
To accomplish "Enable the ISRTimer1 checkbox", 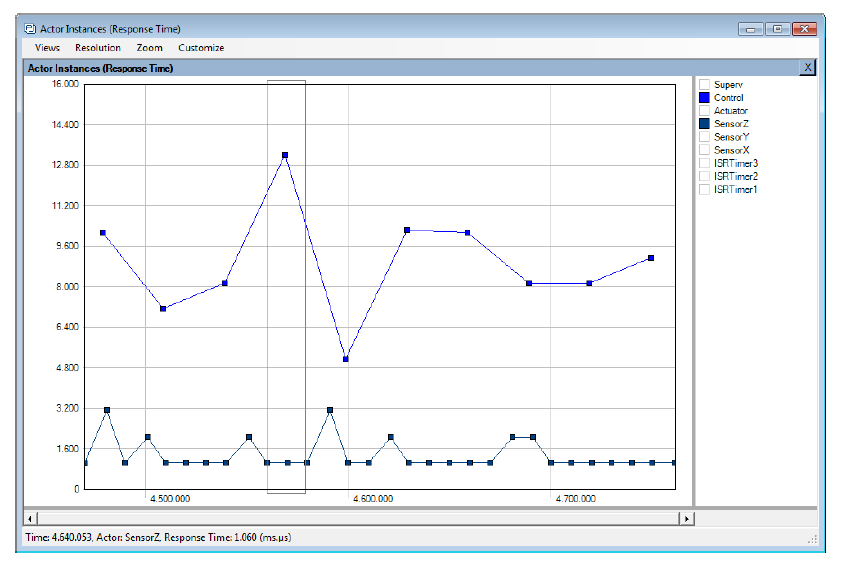I will tap(705, 189).
